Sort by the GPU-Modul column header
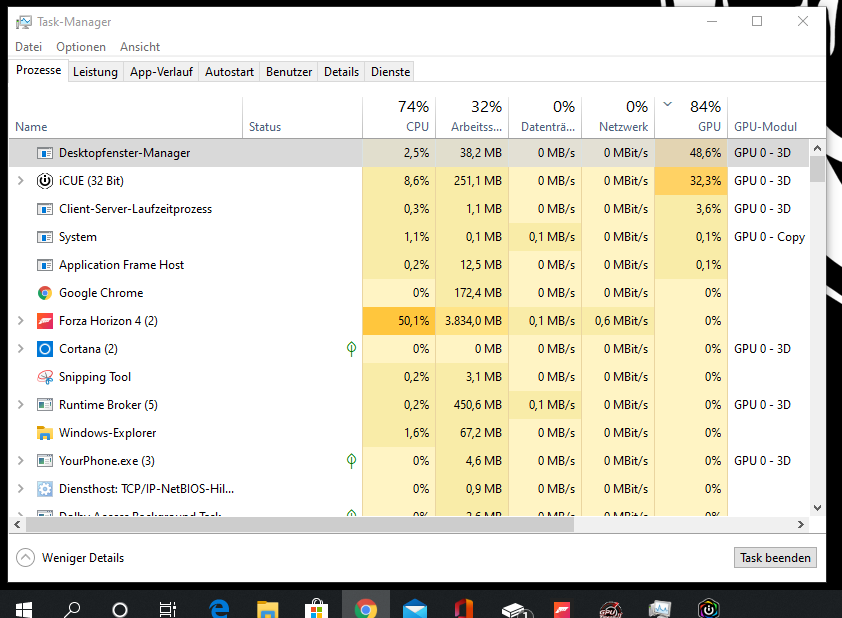The image size is (842, 618). tap(768, 117)
